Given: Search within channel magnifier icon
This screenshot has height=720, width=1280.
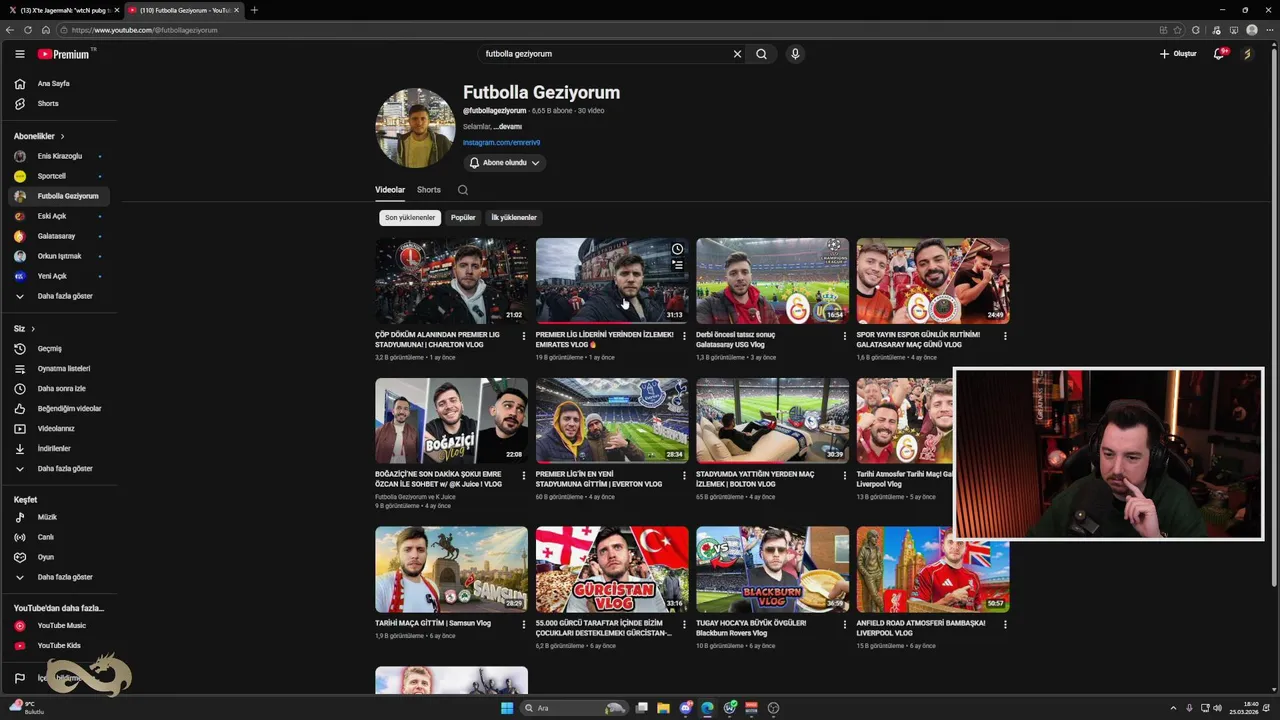Looking at the screenshot, I should pos(463,190).
